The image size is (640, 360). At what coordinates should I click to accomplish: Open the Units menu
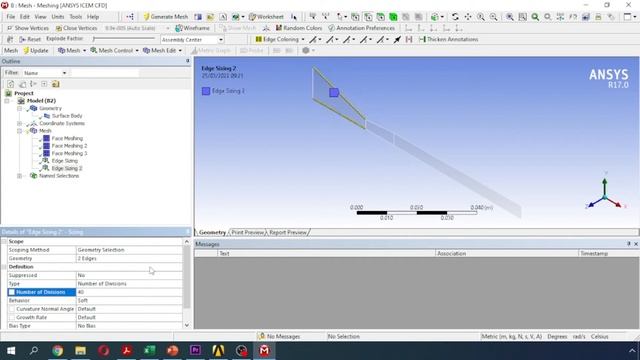coord(58,17)
